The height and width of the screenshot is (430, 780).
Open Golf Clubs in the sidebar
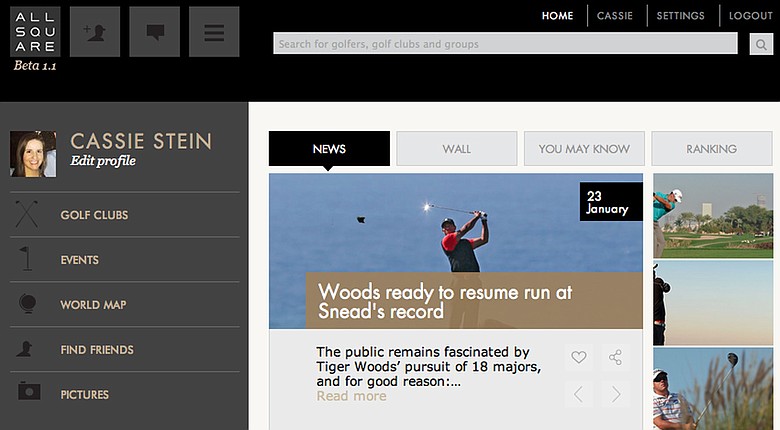pos(94,215)
